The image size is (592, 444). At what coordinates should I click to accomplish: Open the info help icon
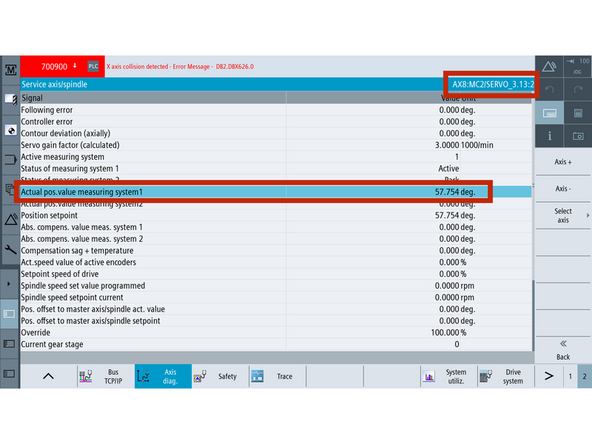[549, 136]
